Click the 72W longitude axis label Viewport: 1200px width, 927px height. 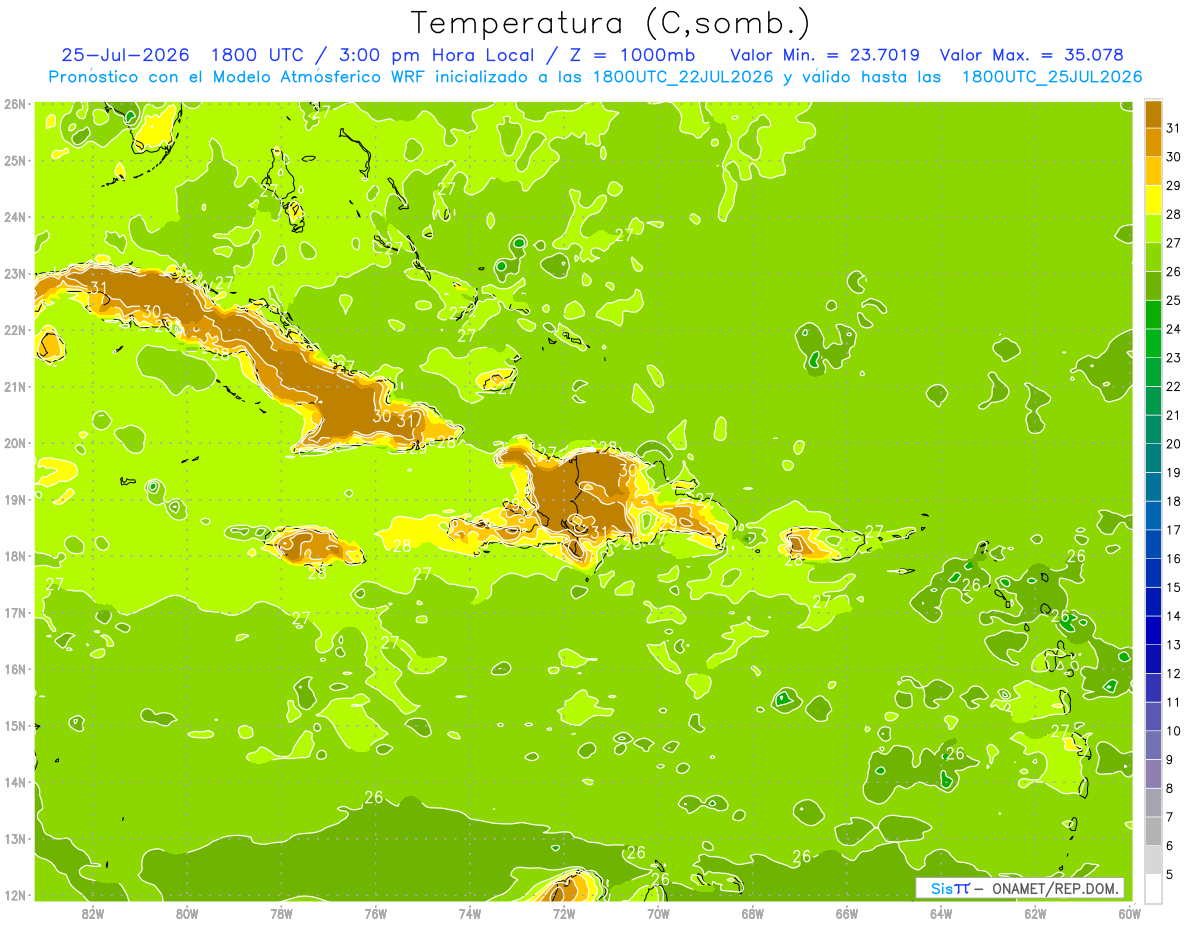point(564,914)
